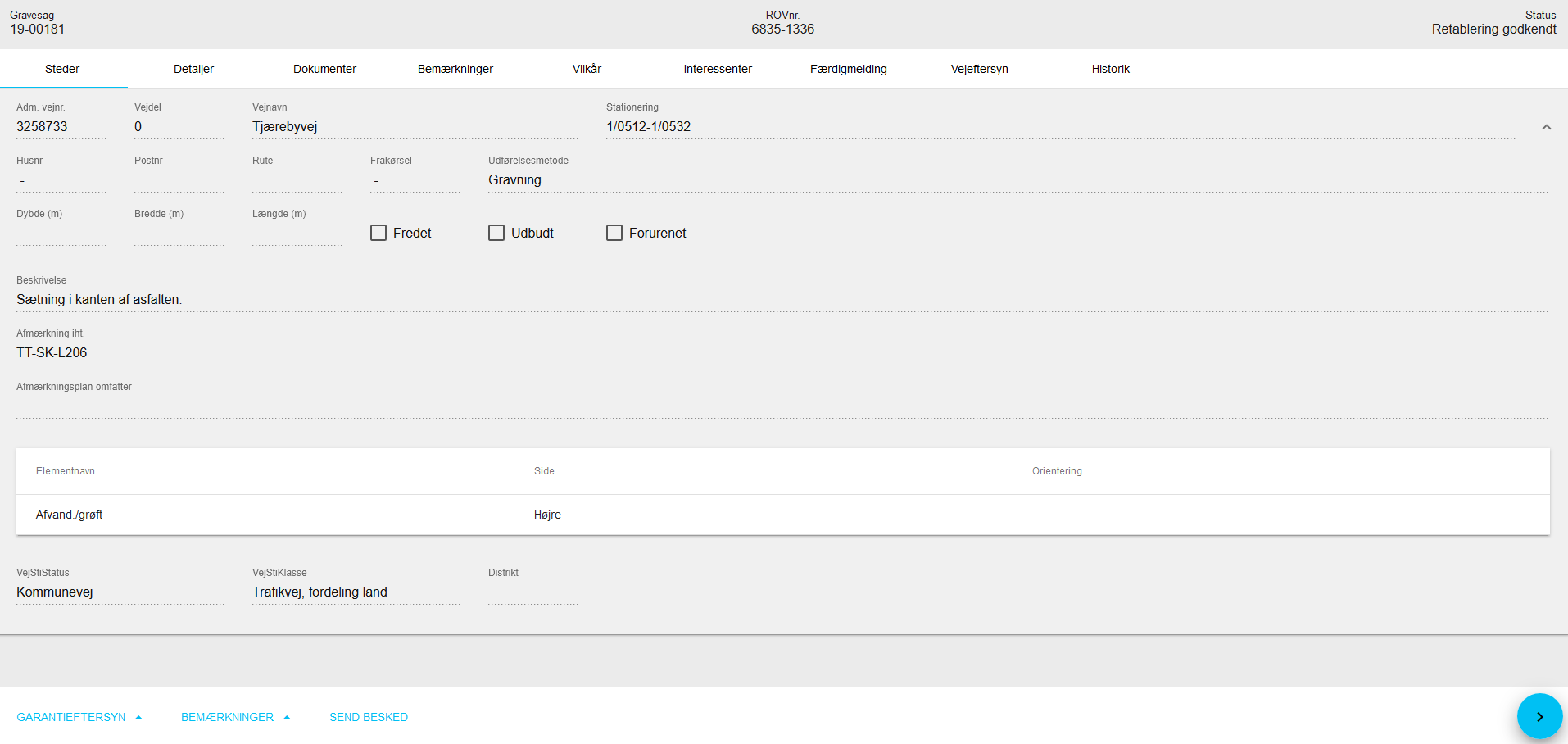Click the Dybde (m) input field
The height and width of the screenshot is (744, 1568).
[61, 234]
